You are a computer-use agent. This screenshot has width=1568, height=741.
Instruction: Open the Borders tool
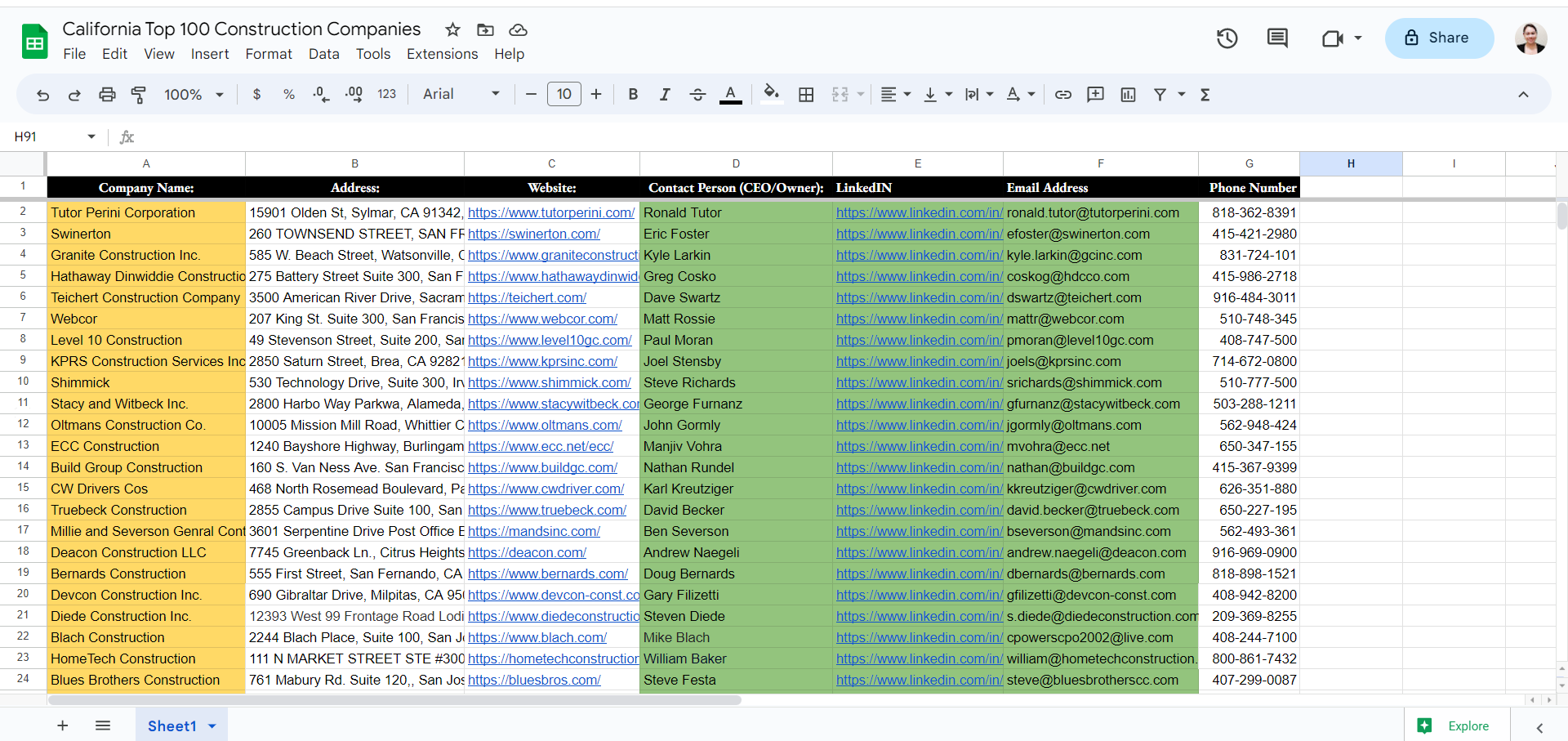806,95
